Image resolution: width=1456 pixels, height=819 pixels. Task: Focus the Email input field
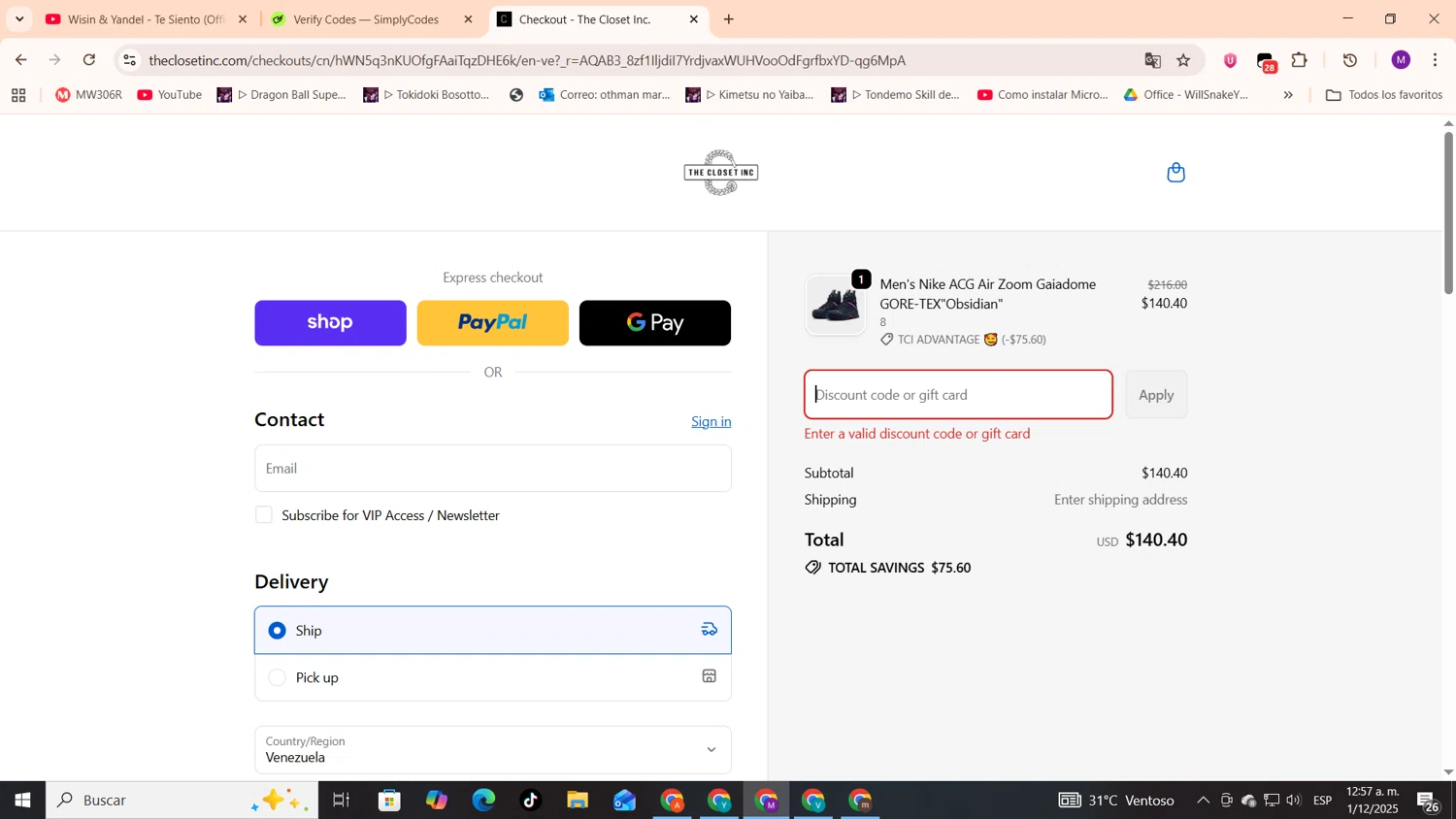(x=492, y=469)
